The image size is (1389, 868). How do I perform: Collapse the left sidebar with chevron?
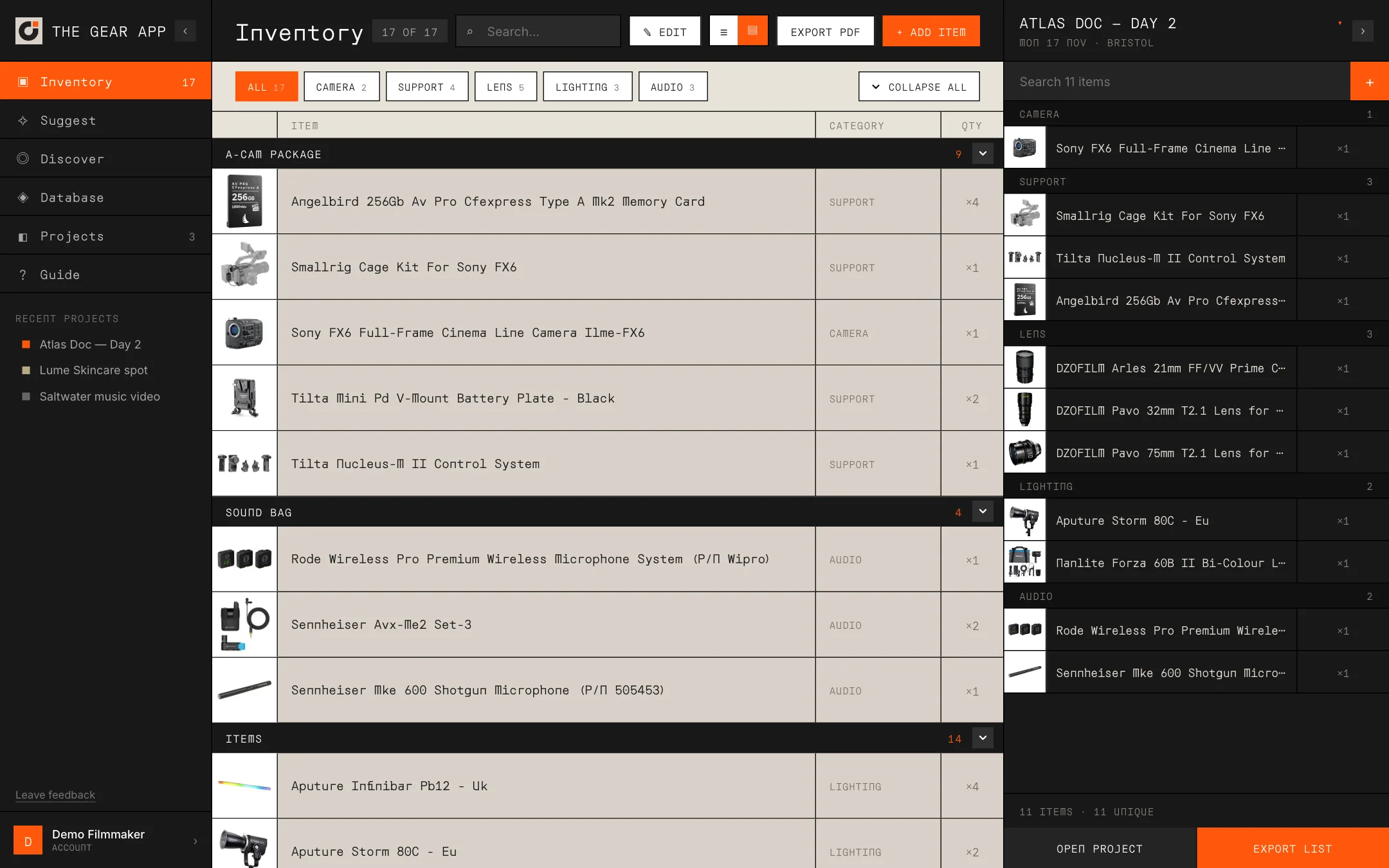pos(185,31)
